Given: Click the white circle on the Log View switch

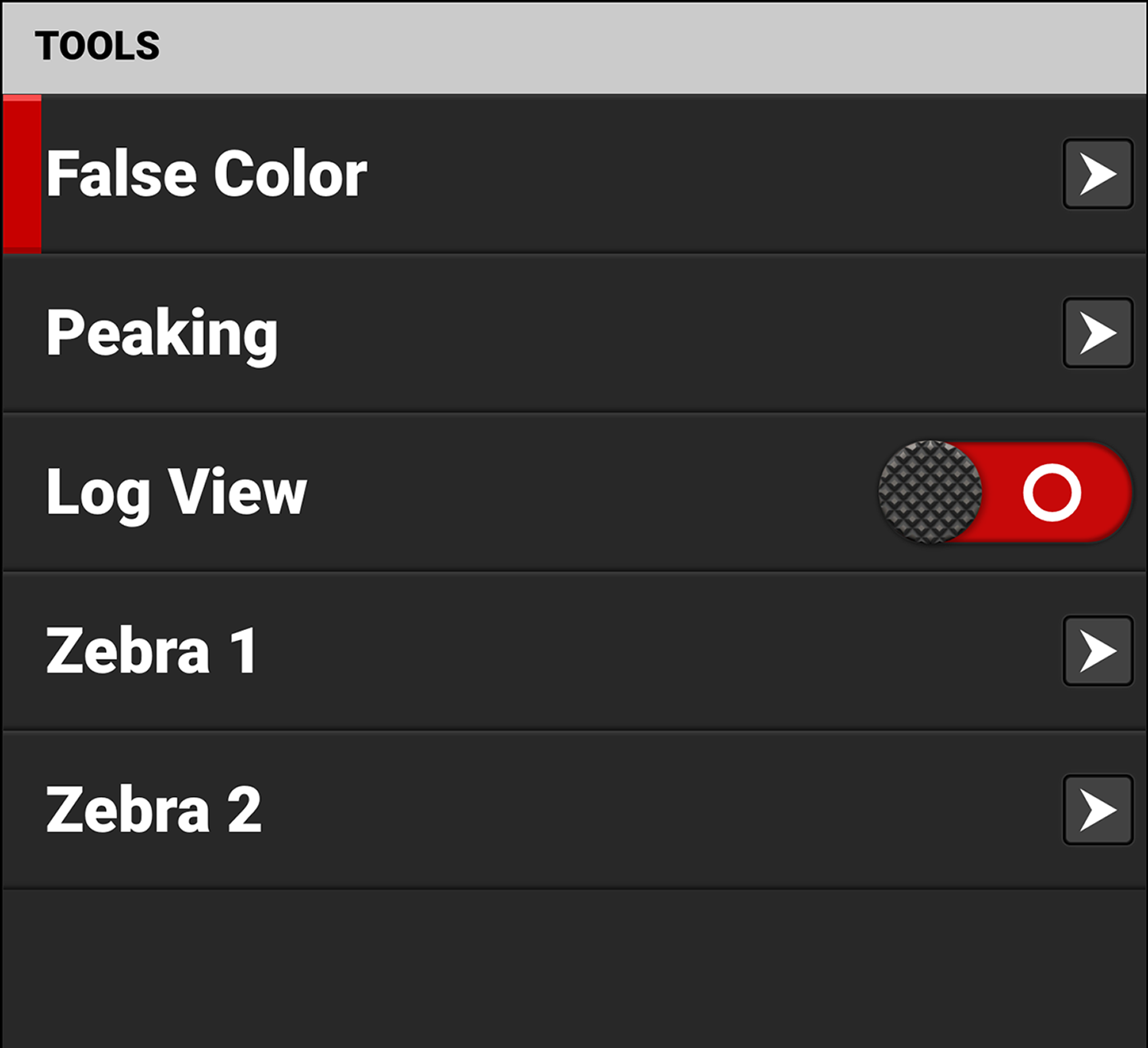Looking at the screenshot, I should point(1052,492).
